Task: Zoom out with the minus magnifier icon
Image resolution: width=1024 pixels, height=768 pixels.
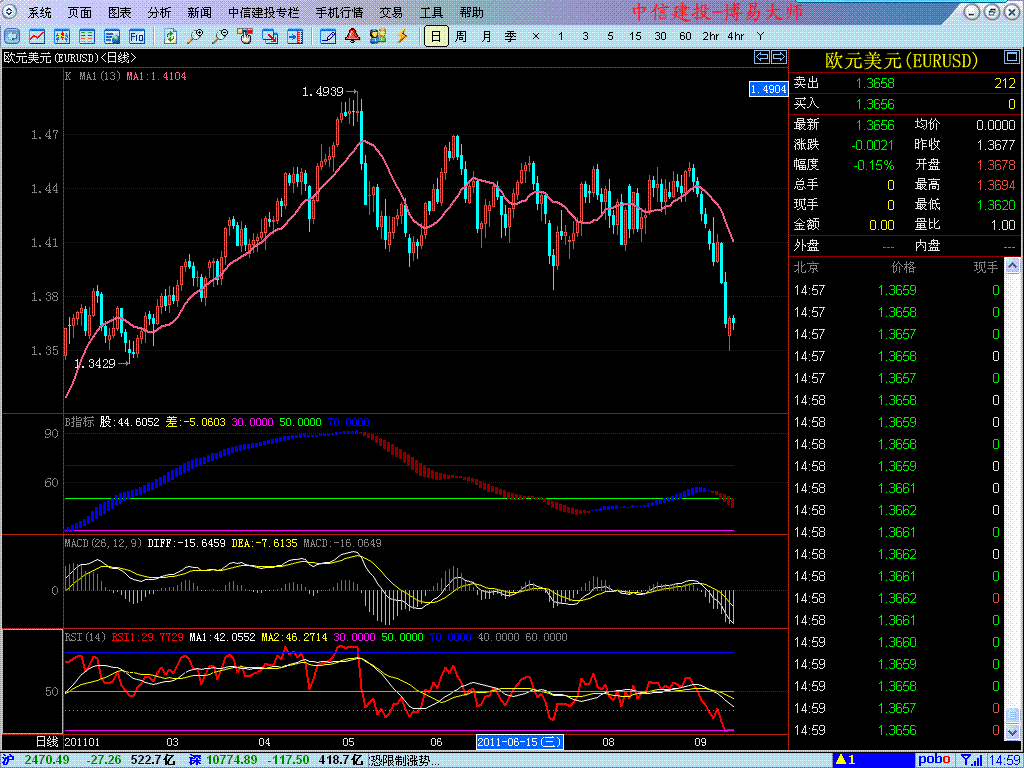Action: [220, 36]
